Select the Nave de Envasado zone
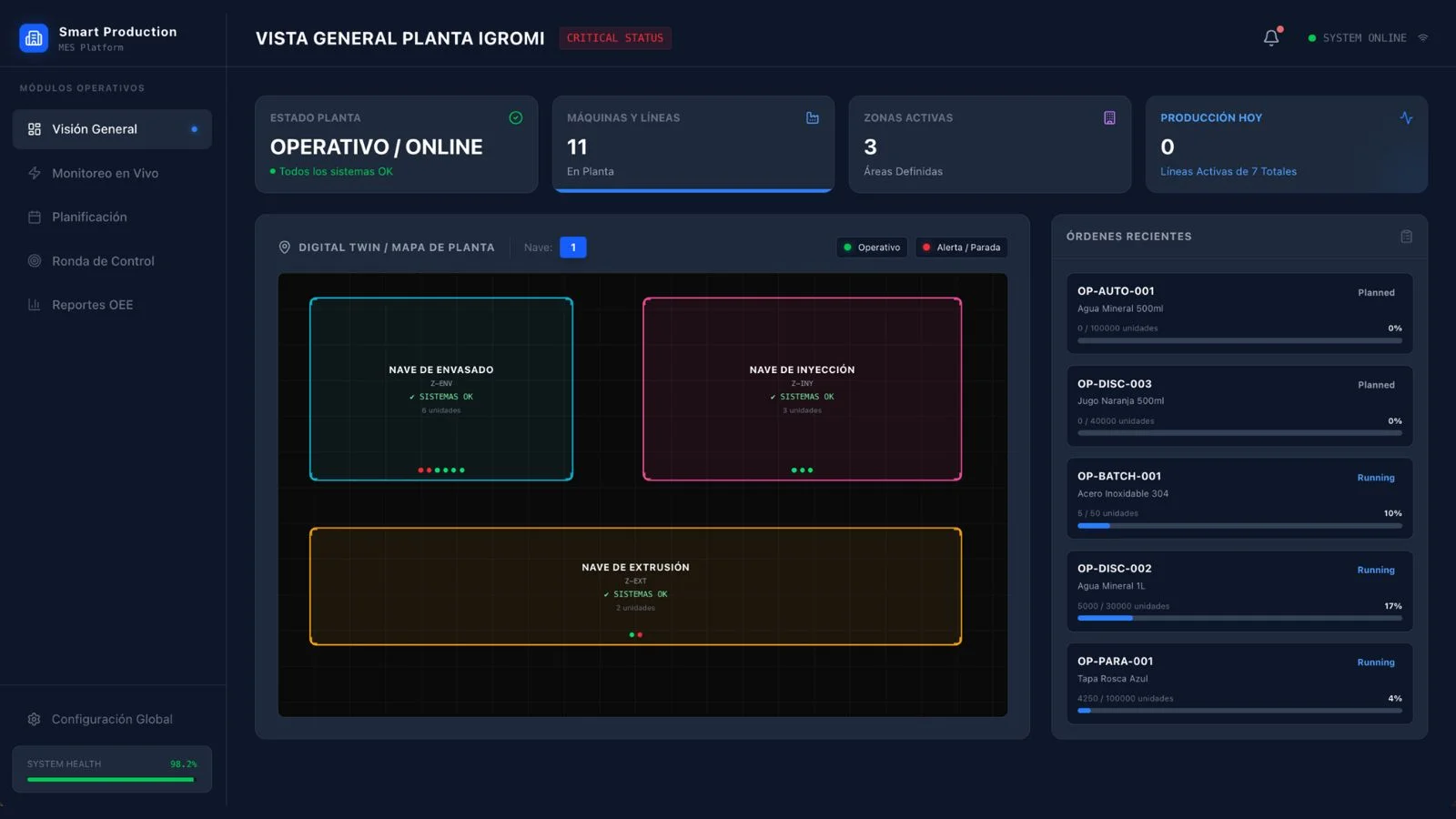Image resolution: width=1456 pixels, height=819 pixels. click(x=441, y=389)
